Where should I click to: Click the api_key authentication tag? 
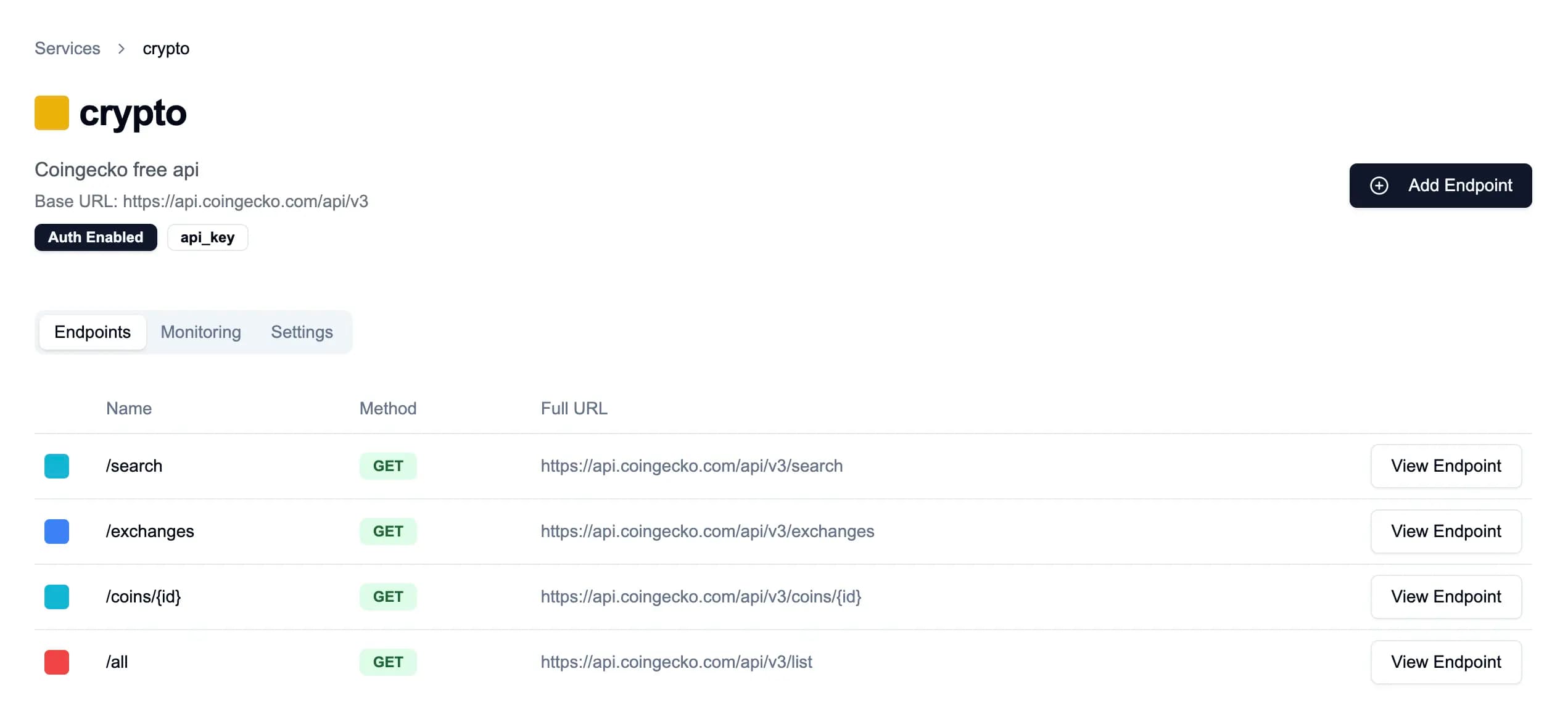[207, 237]
